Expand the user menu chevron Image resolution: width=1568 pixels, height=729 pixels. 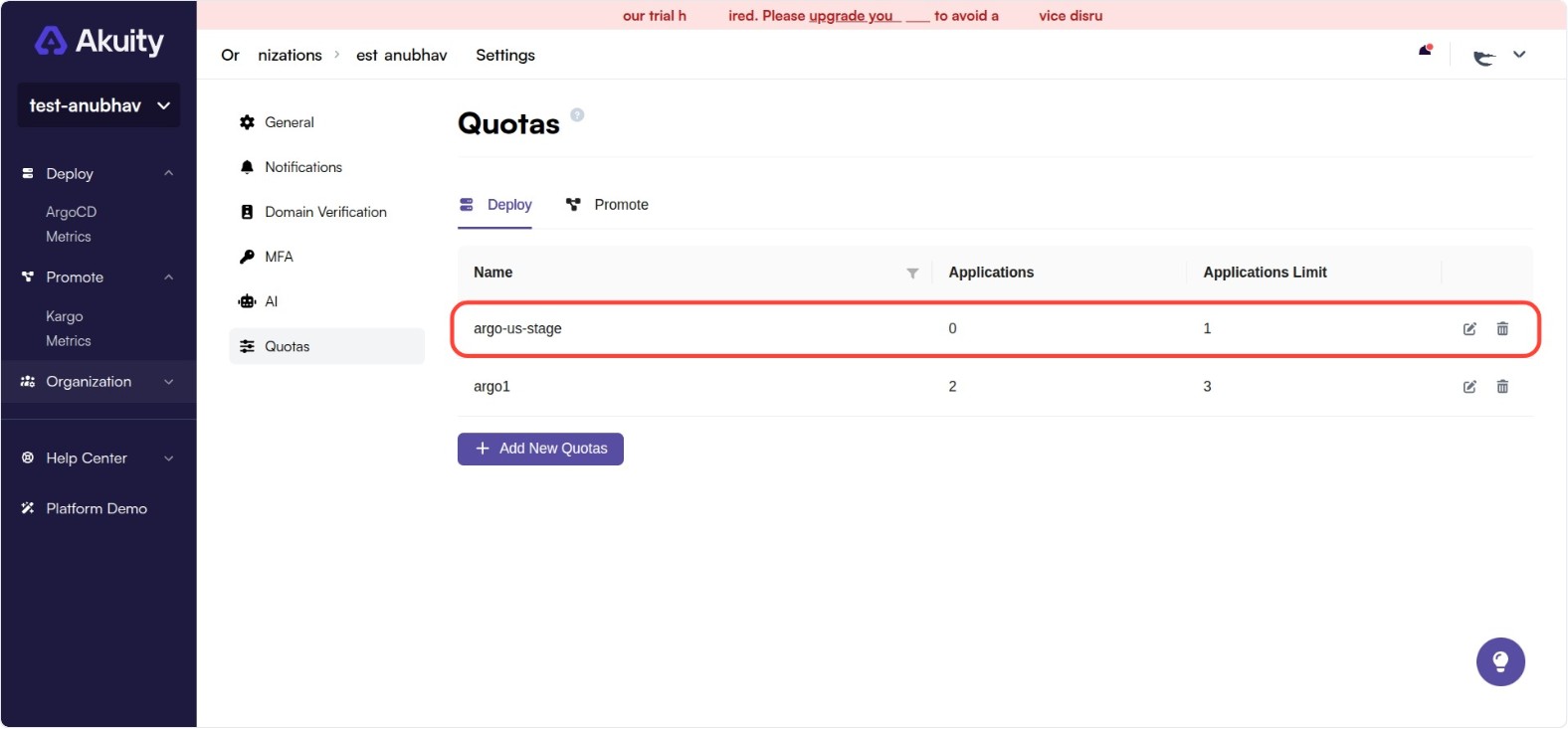[x=1519, y=55]
